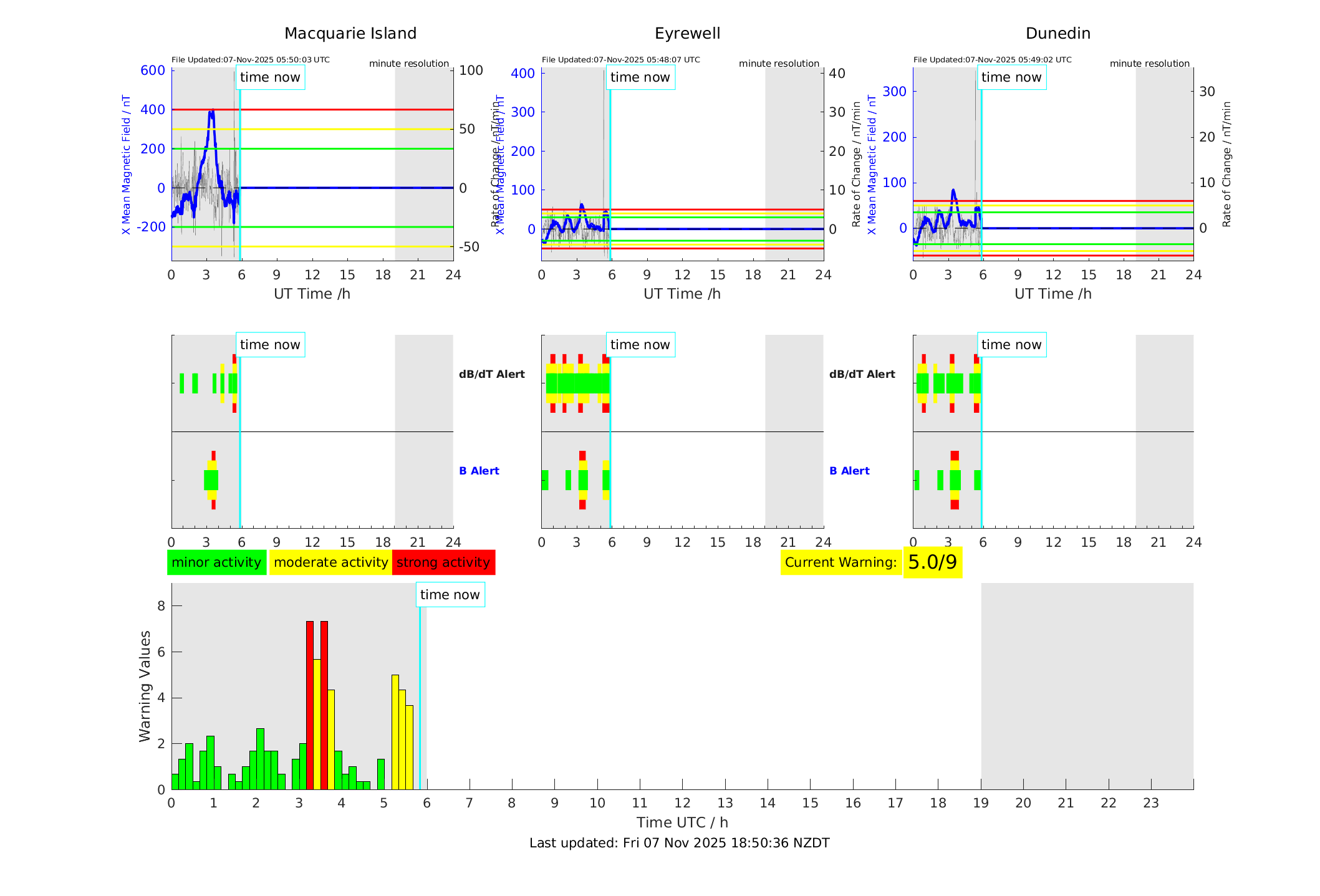Click the 'Current Warning:' label

841,562
